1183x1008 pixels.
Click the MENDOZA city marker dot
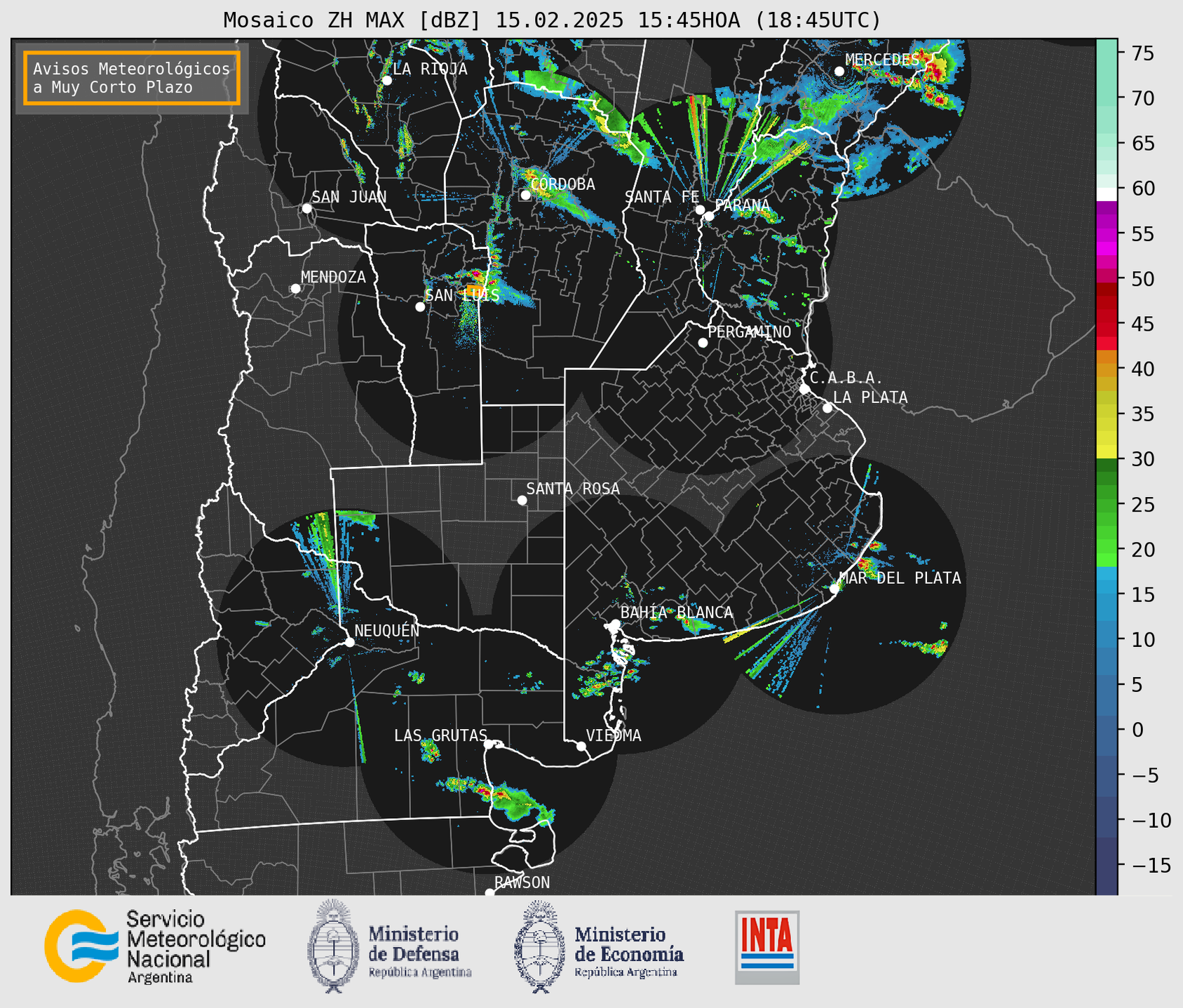(295, 289)
